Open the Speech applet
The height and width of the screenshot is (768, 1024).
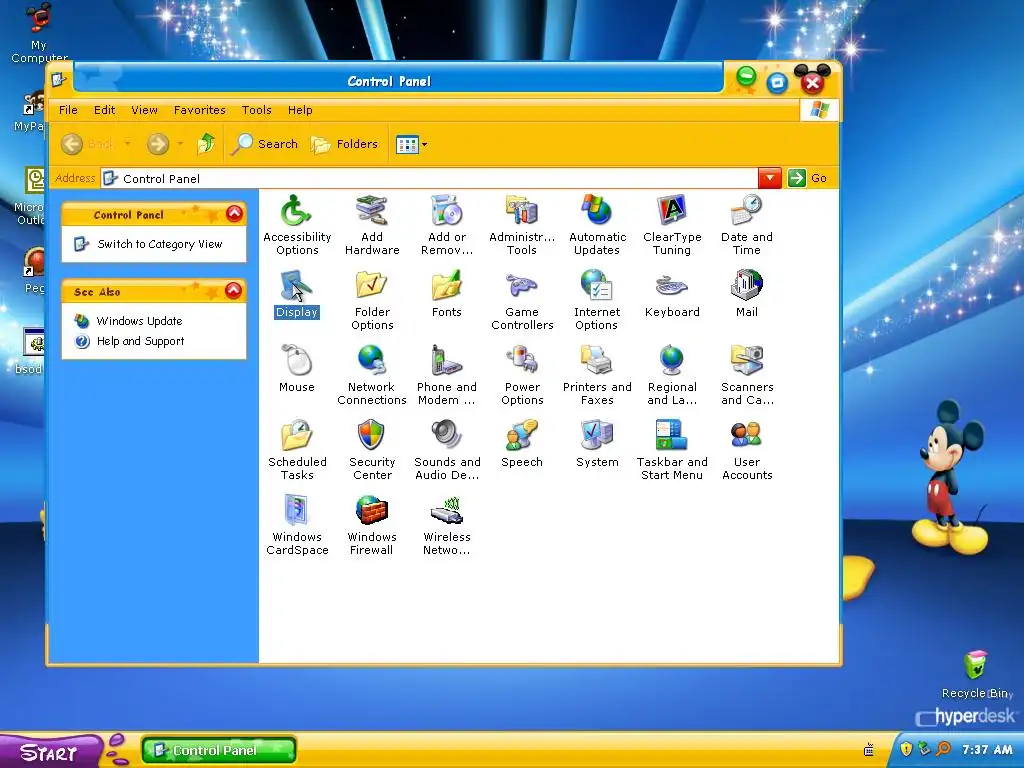tap(522, 444)
